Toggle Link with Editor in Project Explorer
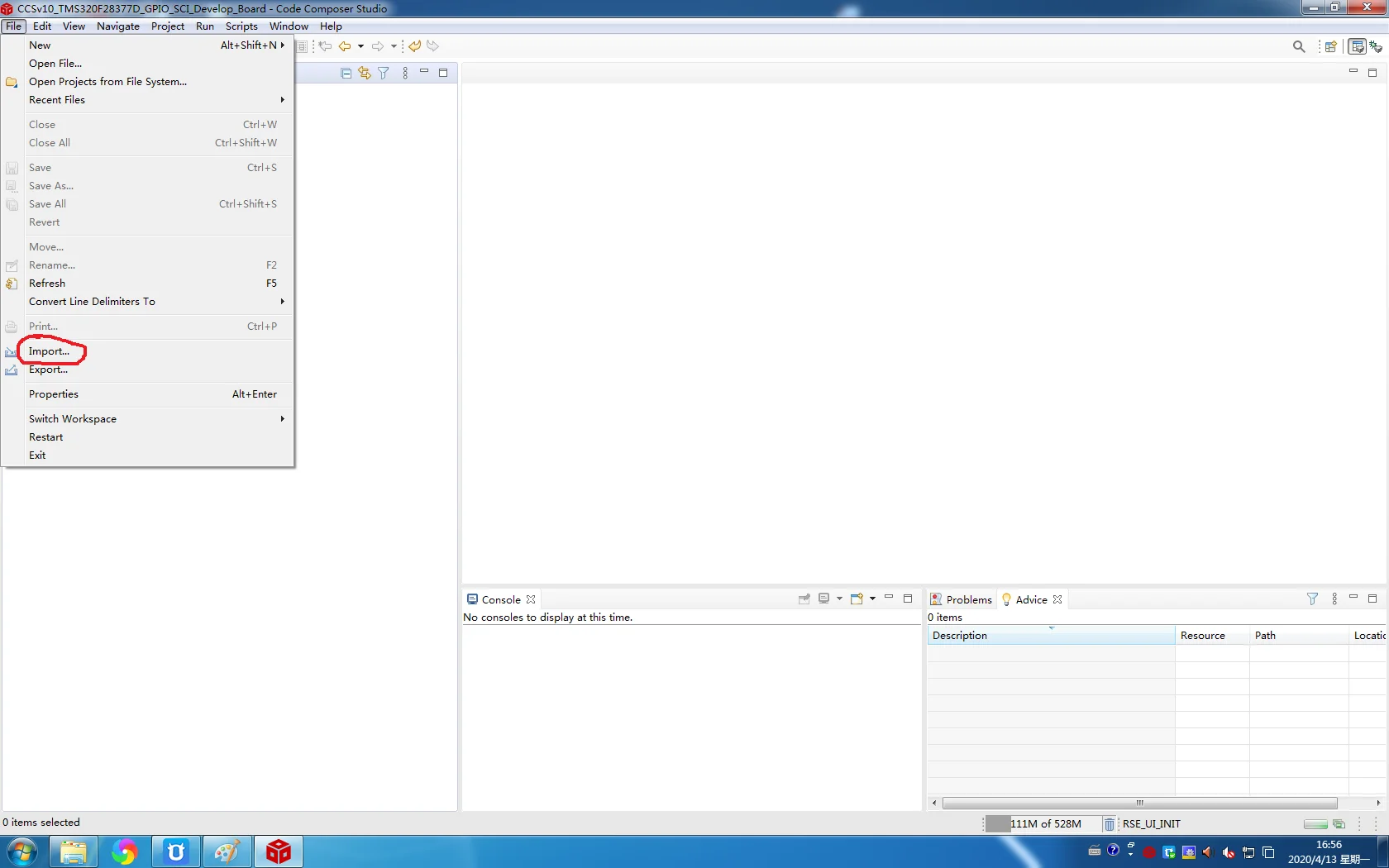The height and width of the screenshot is (868, 1389). coord(365,74)
